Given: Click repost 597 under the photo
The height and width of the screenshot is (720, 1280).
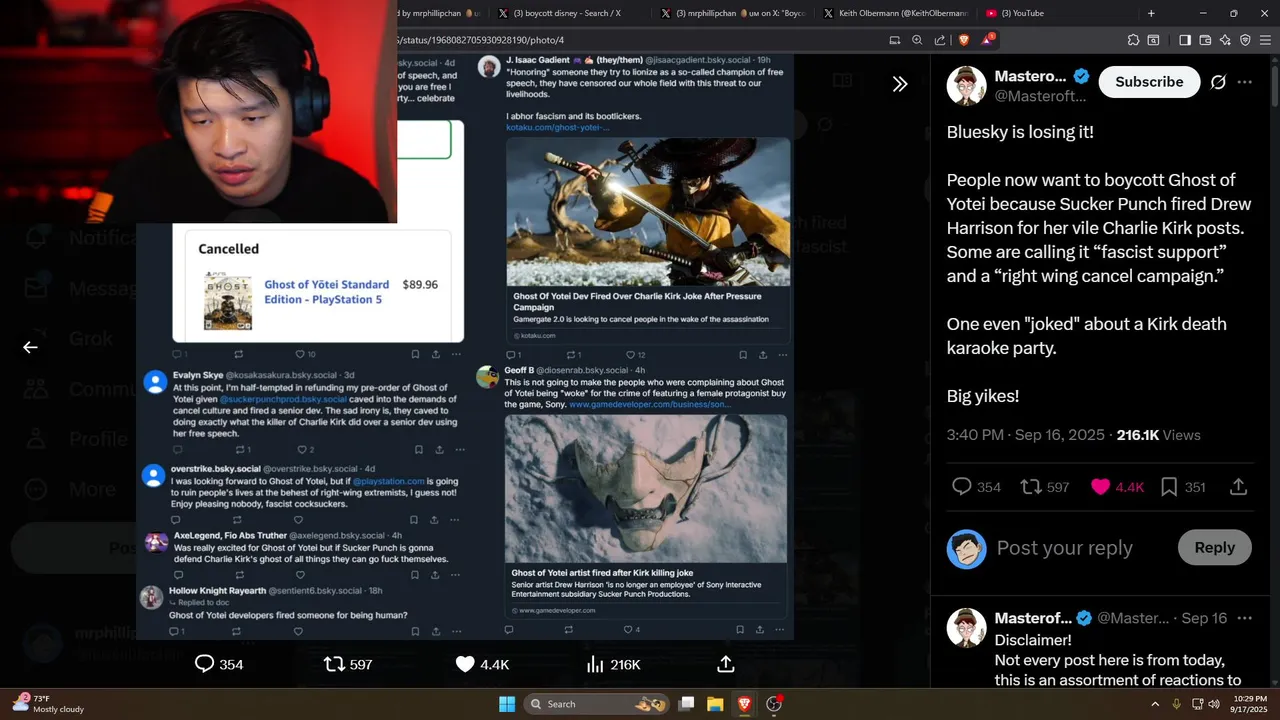Looking at the screenshot, I should (x=348, y=664).
